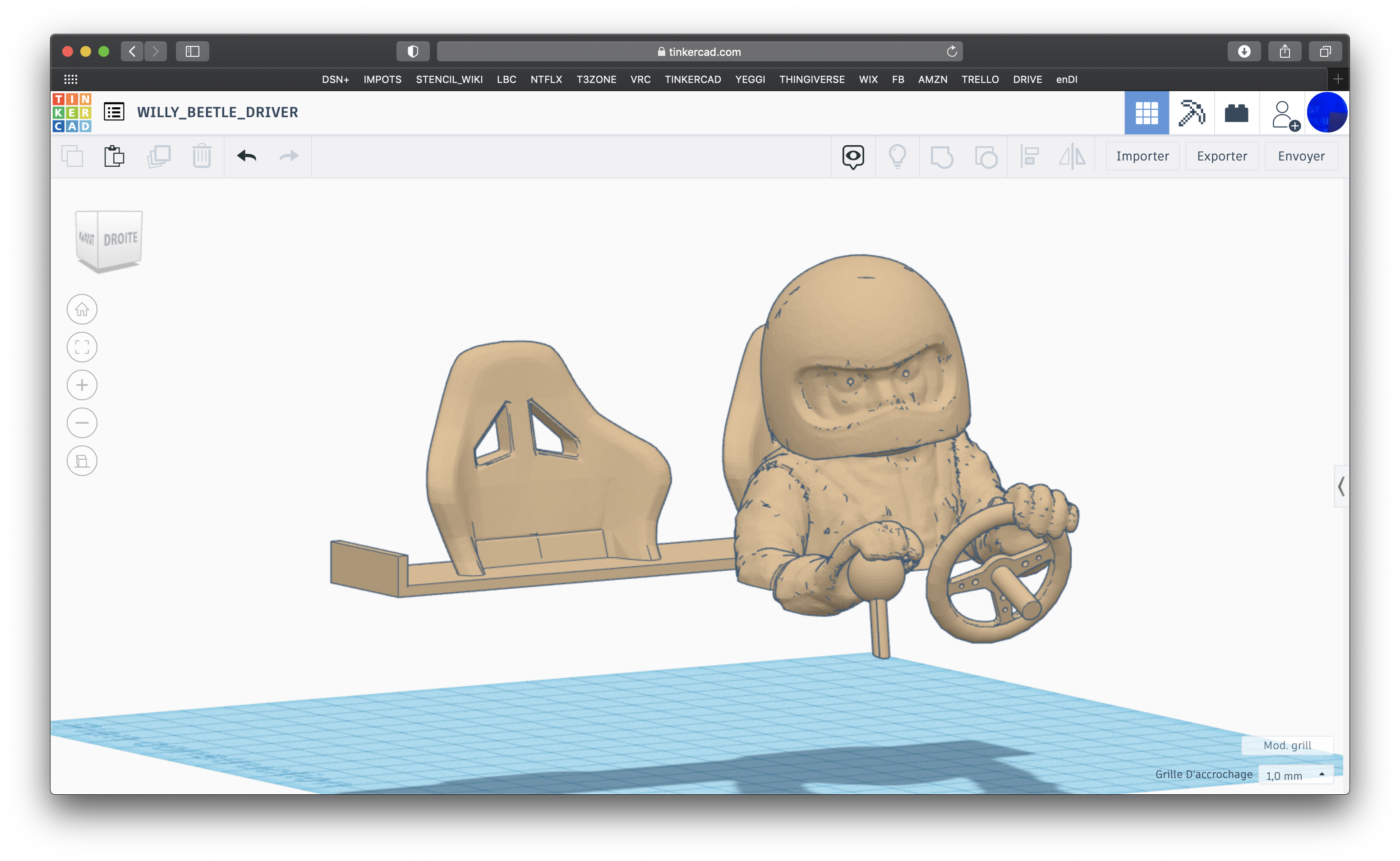Open the designs list icon
Screen dimensions: 1400x861
(114, 112)
